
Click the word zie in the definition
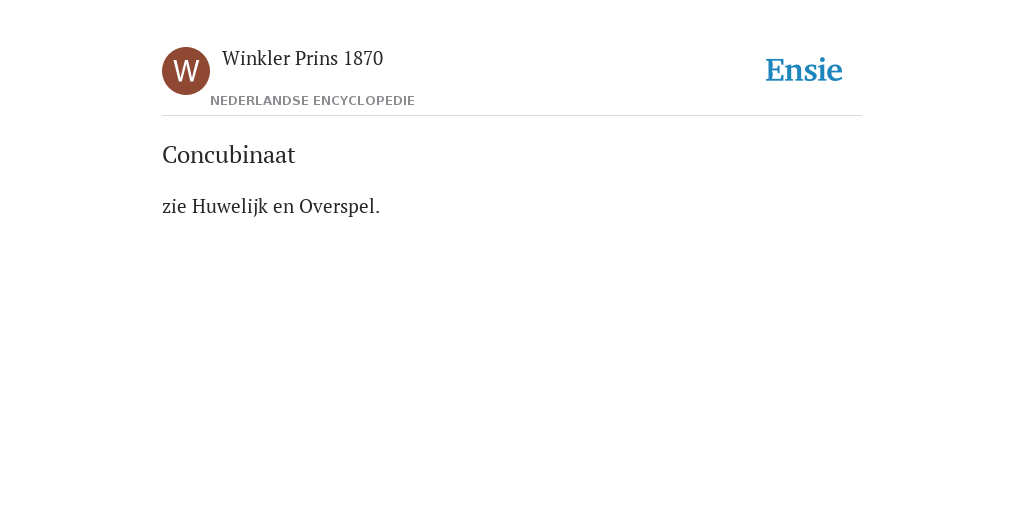click(174, 207)
